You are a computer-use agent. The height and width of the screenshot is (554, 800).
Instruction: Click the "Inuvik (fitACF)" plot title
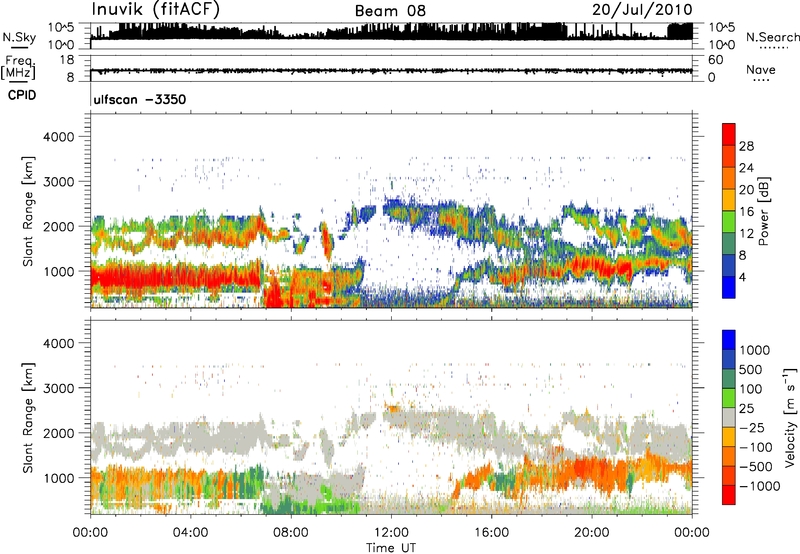pos(156,9)
